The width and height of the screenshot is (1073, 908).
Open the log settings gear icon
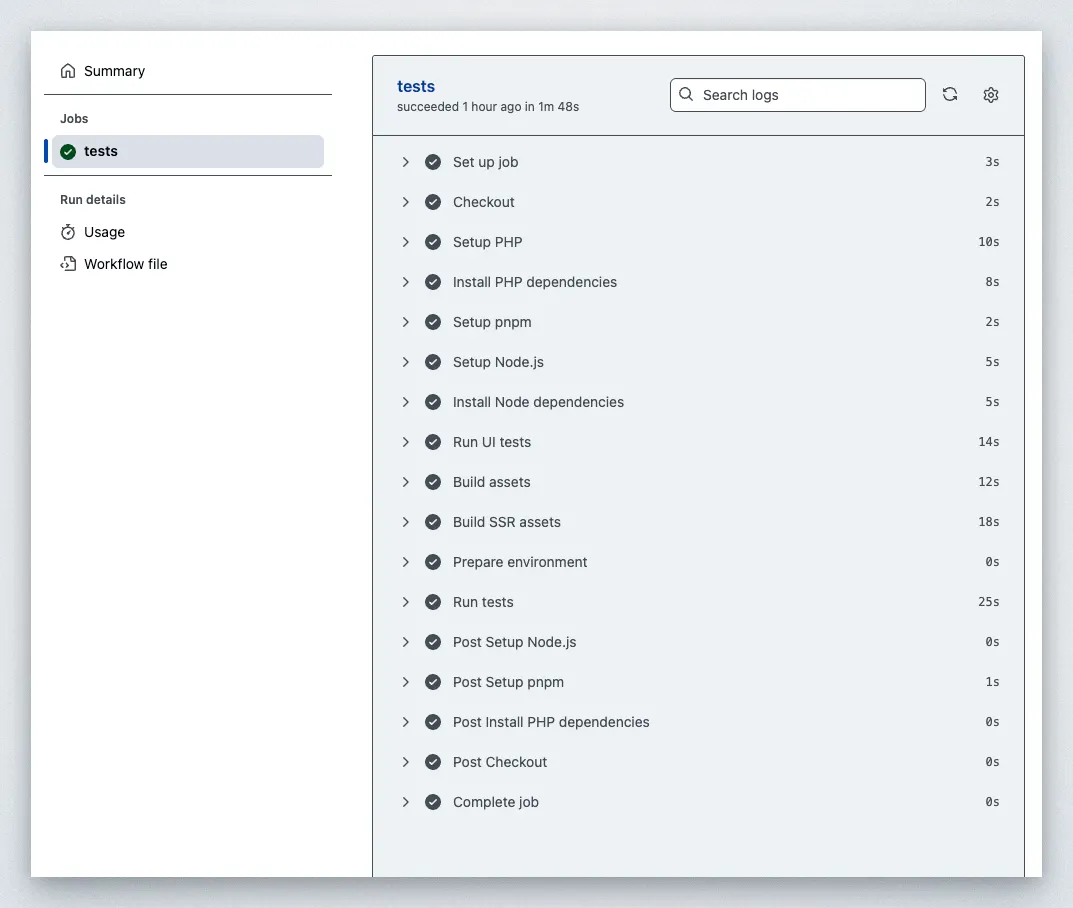click(991, 95)
